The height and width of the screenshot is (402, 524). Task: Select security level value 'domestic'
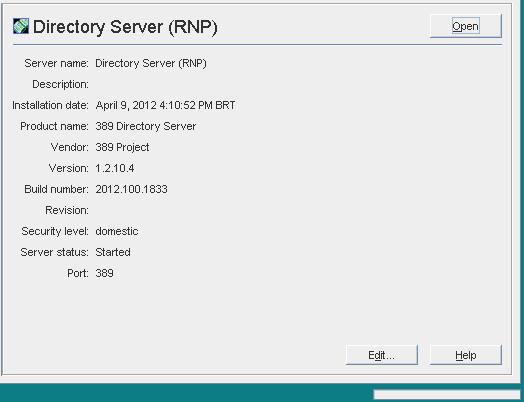click(x=117, y=231)
